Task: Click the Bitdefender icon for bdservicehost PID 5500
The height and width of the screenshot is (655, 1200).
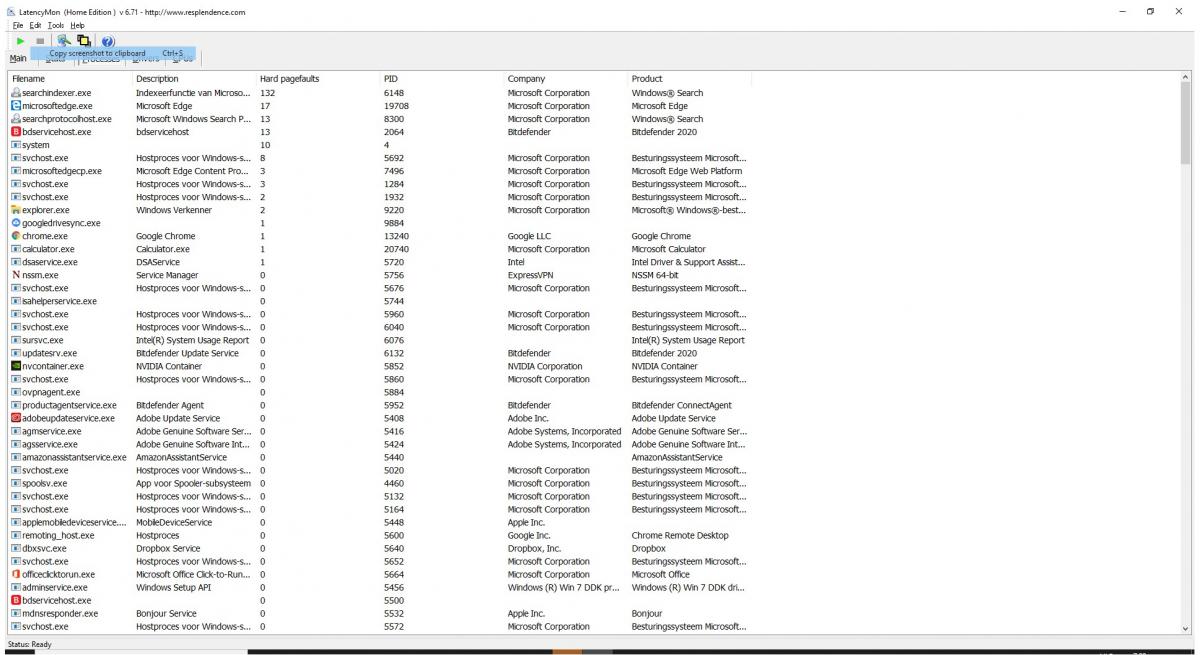Action: click(16, 600)
